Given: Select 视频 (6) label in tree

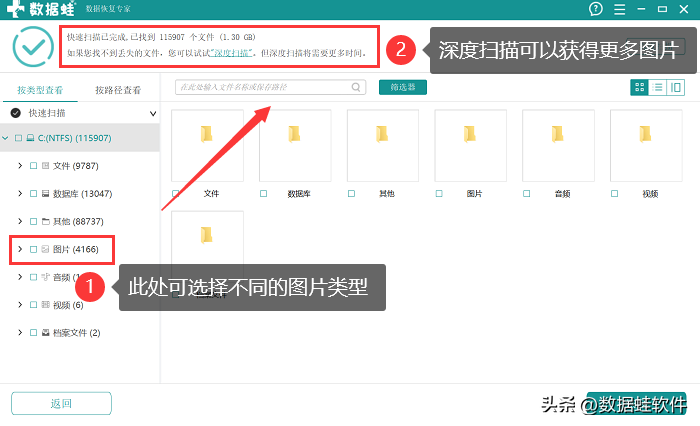Looking at the screenshot, I should pos(68,305).
